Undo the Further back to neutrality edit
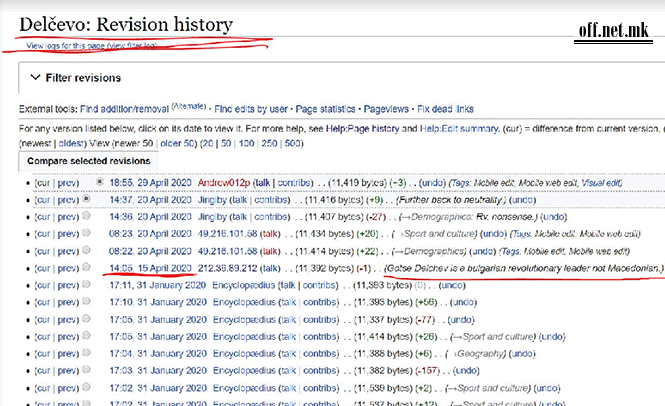 pos(522,200)
